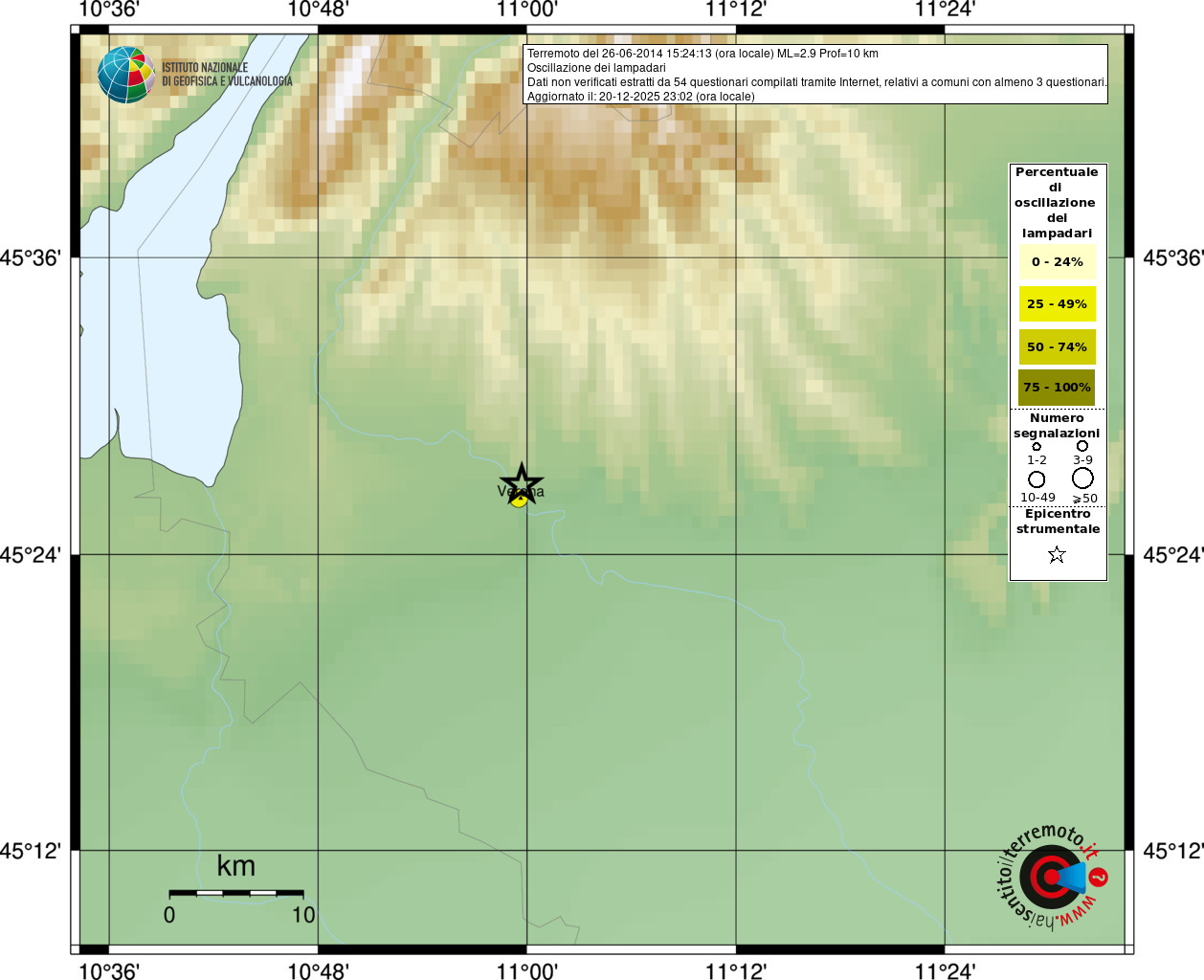
Task: Click the top axis label 10°36'
Action: point(108,10)
